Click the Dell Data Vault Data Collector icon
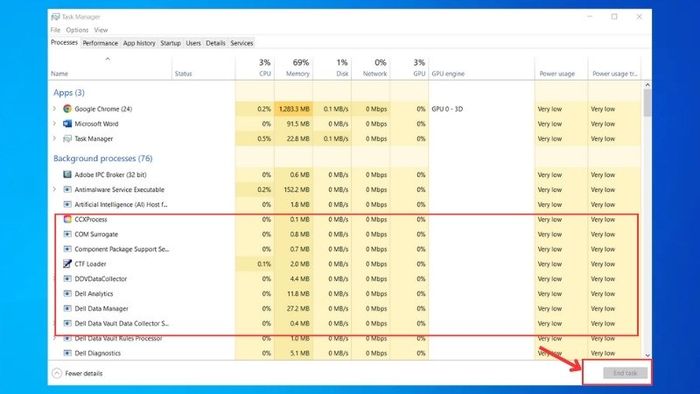The image size is (700, 394). pyautogui.click(x=67, y=323)
